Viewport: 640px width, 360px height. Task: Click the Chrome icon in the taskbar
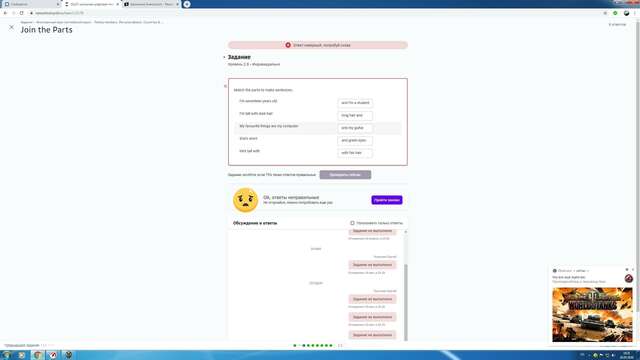[37, 355]
